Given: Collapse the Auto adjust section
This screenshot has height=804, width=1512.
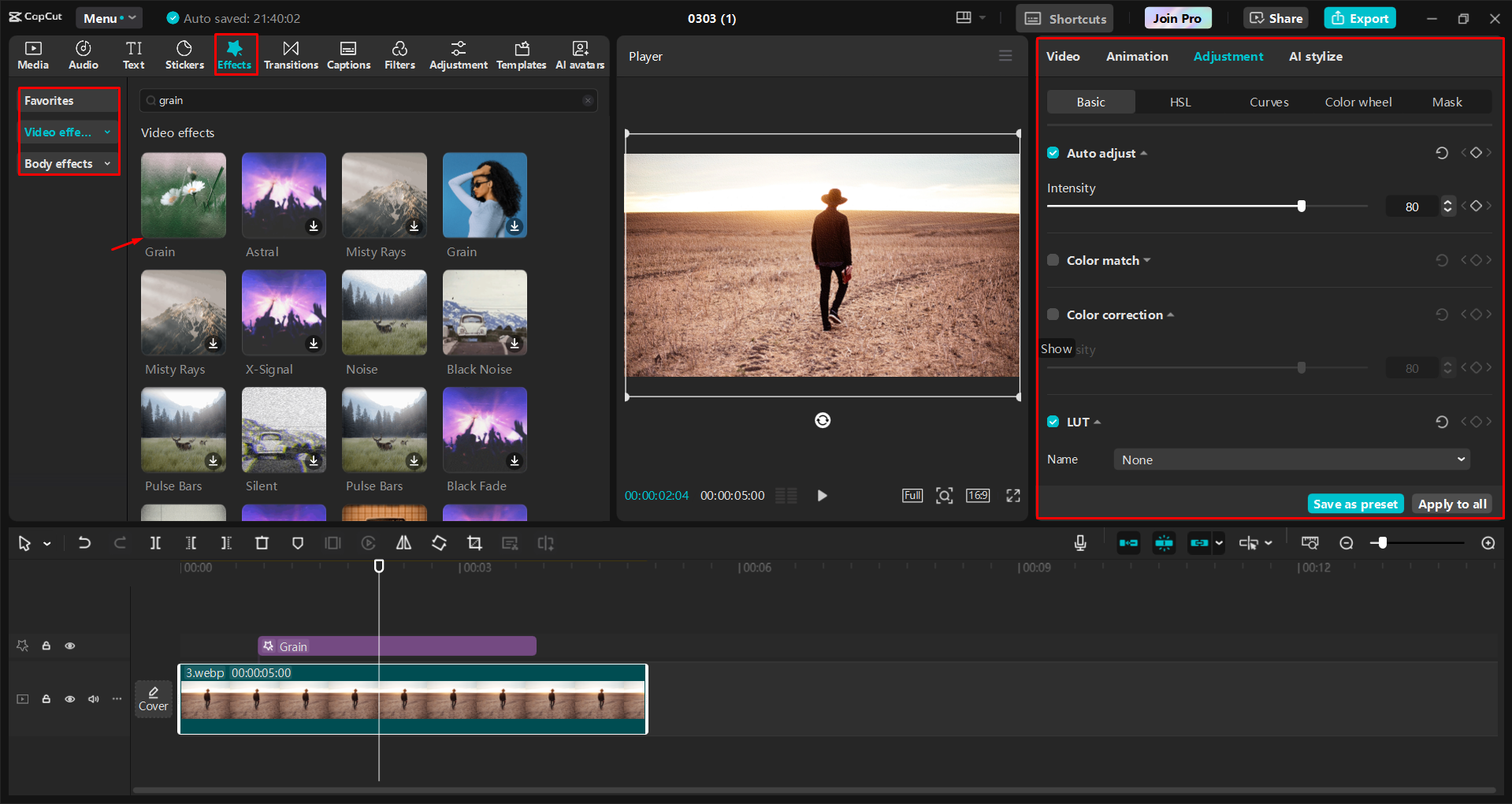Looking at the screenshot, I should point(1143,152).
